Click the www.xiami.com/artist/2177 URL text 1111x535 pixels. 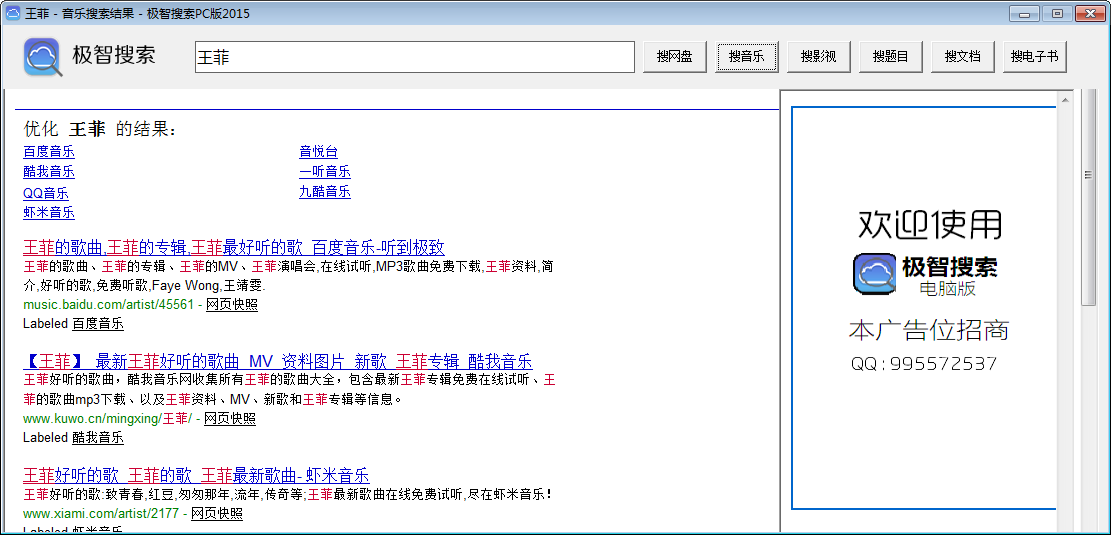coord(101,513)
